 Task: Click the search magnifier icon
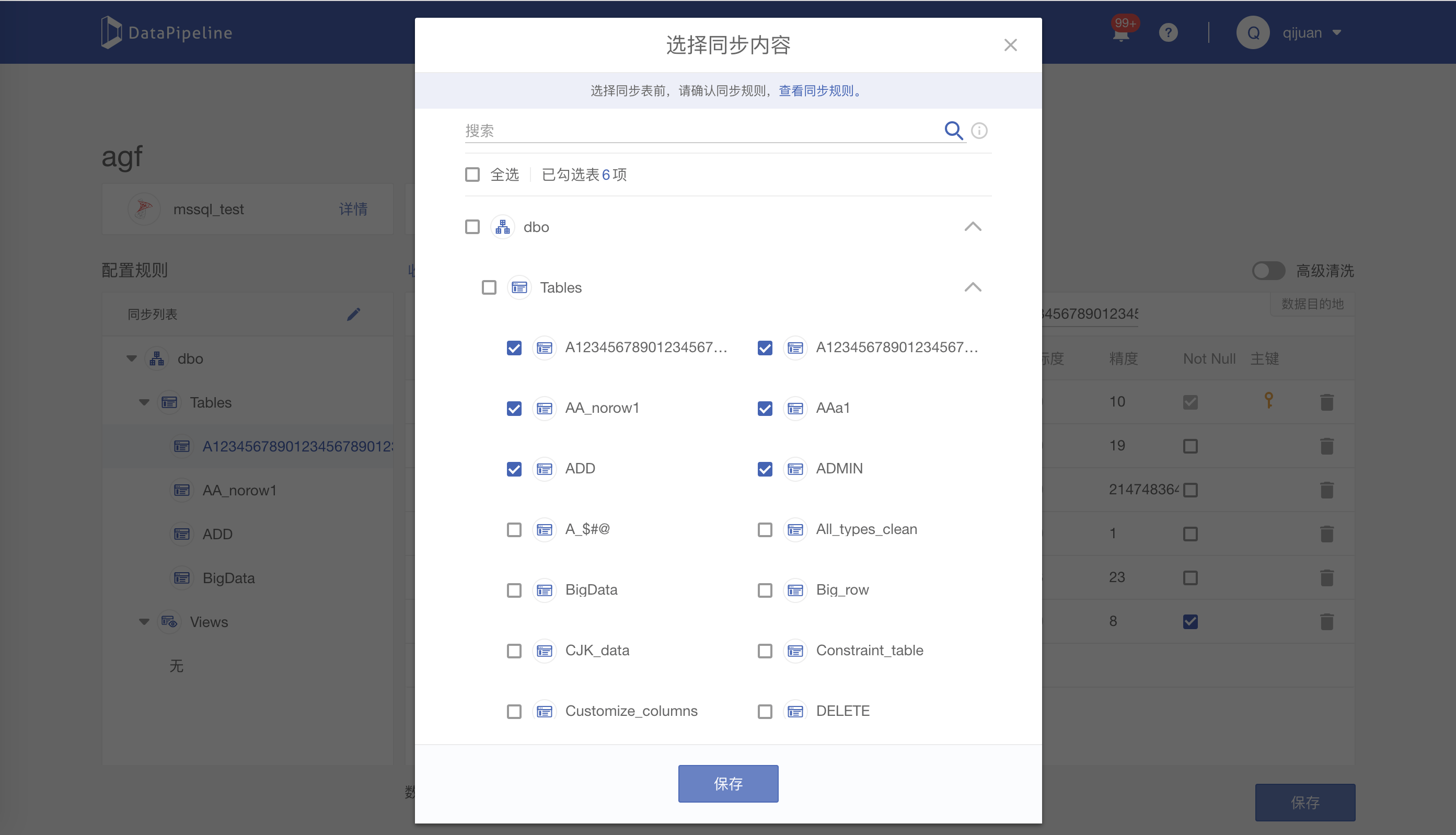coord(953,131)
